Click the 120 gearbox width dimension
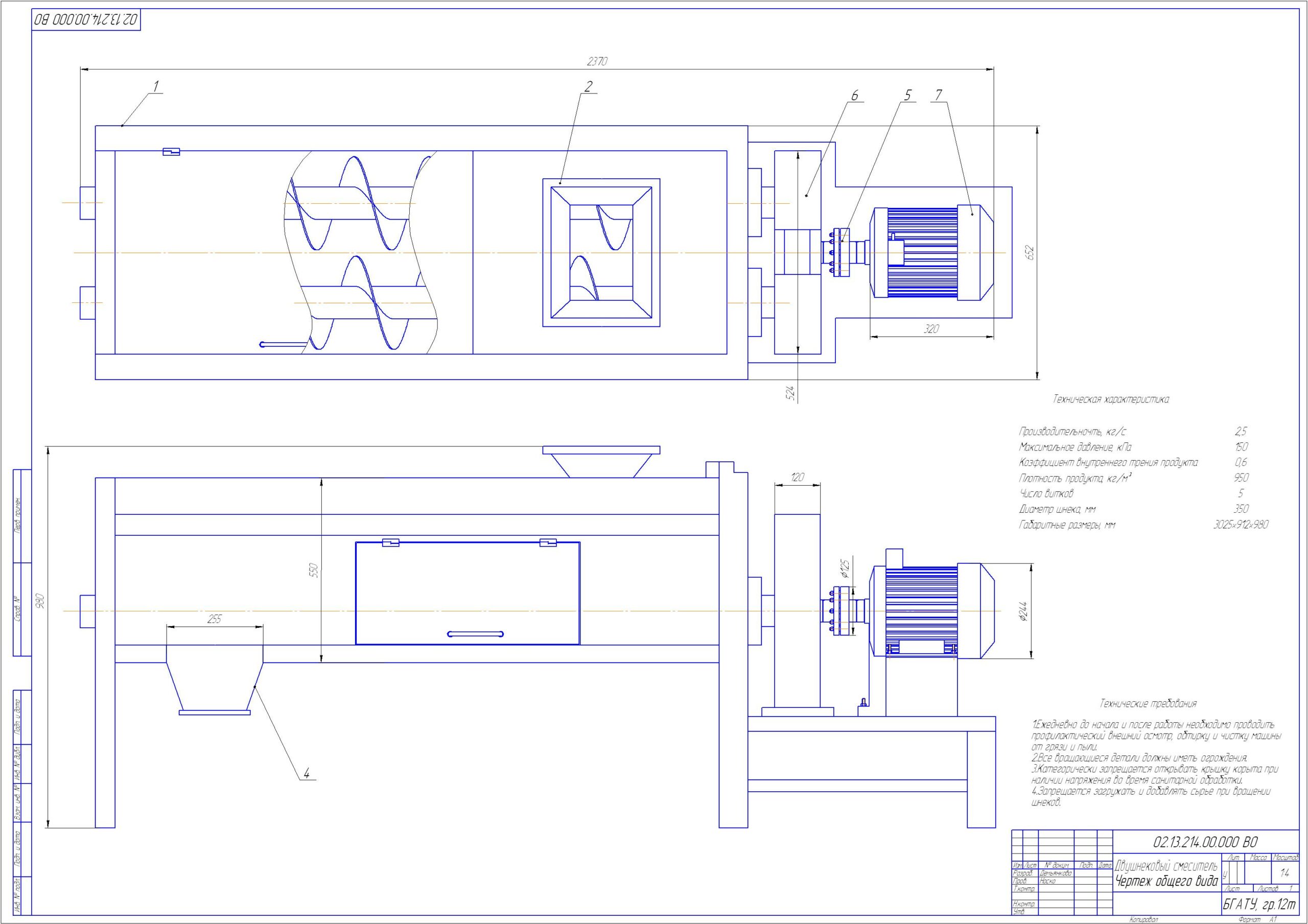1308x924 pixels. 798,478
